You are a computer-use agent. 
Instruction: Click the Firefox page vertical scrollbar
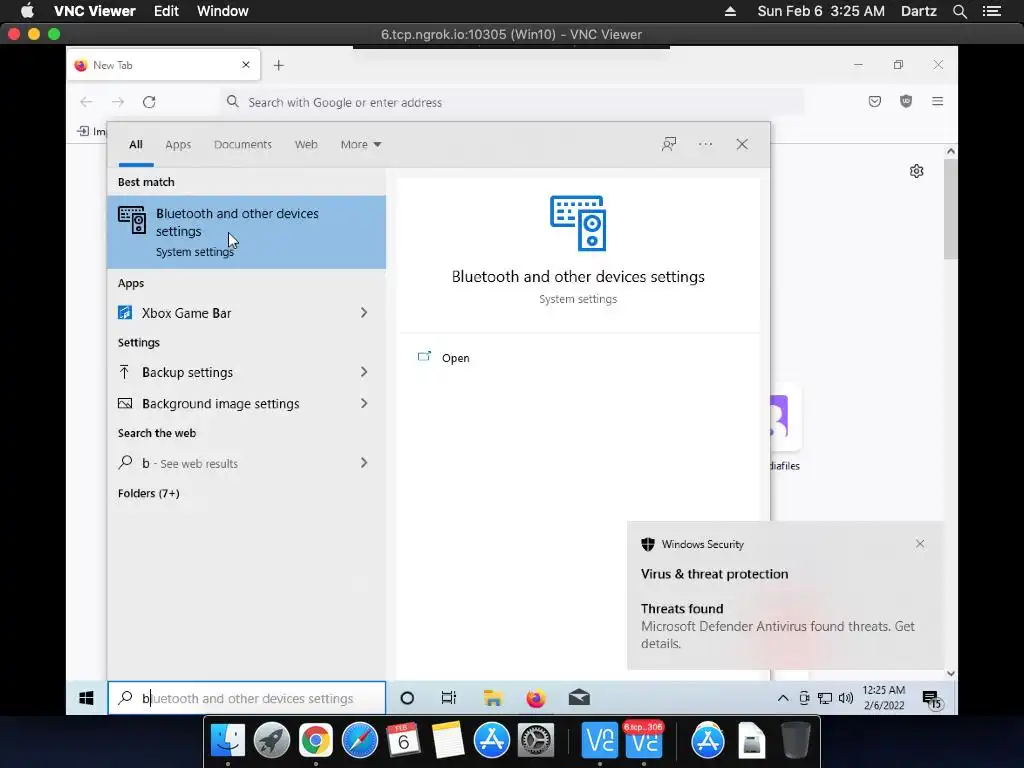(951, 209)
